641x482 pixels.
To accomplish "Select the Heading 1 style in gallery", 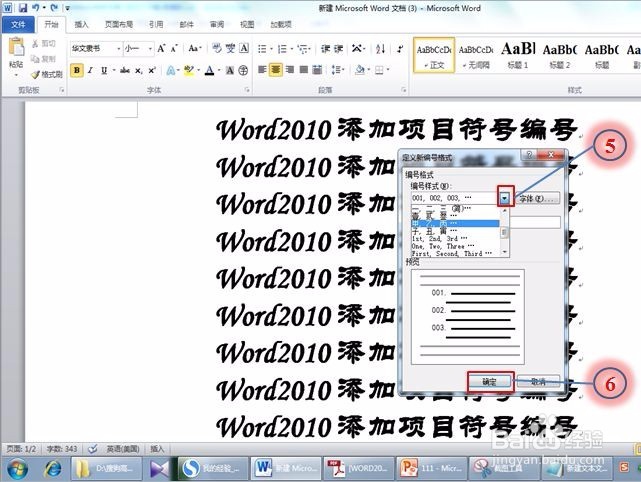I will pos(518,56).
